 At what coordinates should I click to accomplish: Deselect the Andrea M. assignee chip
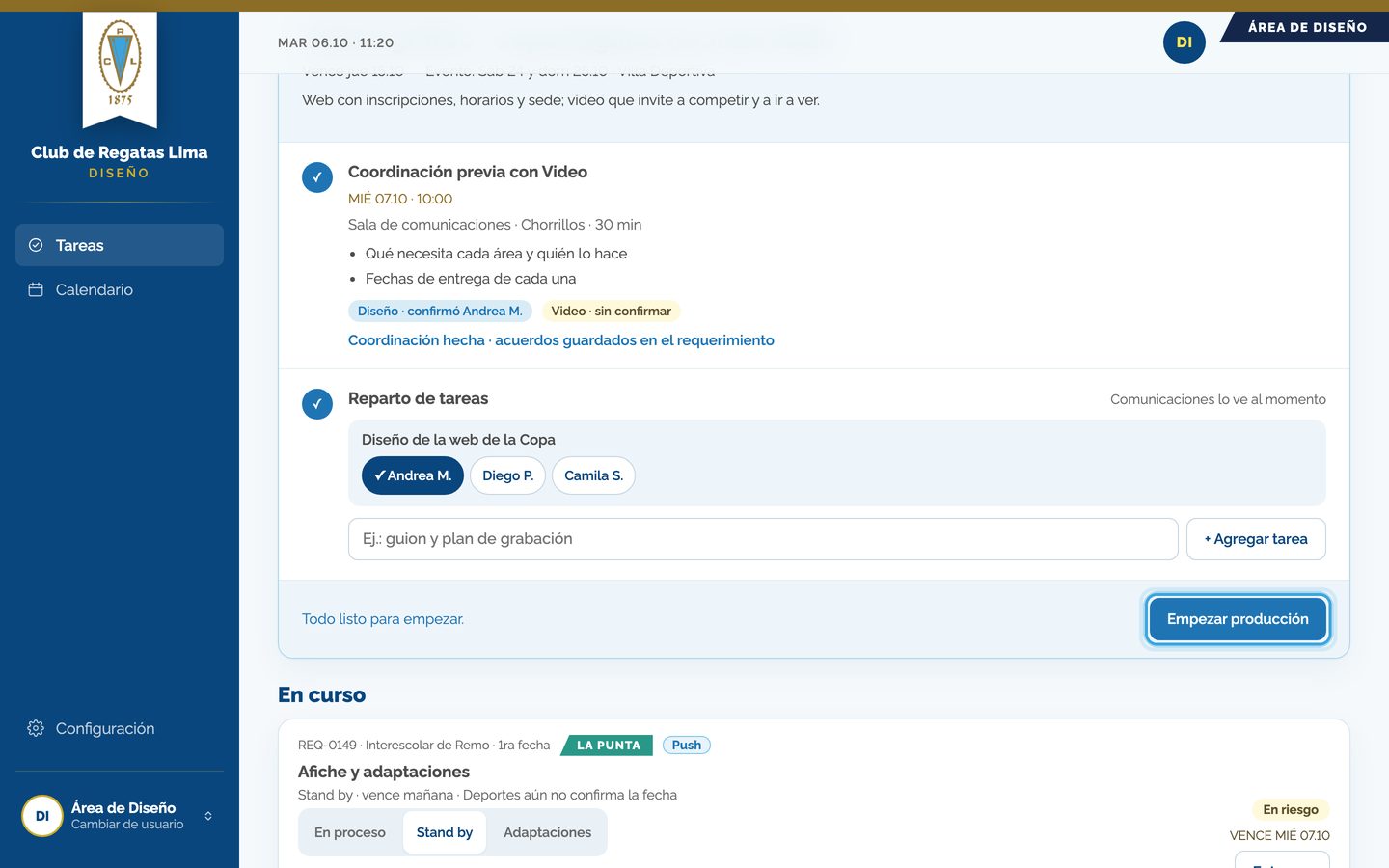413,475
